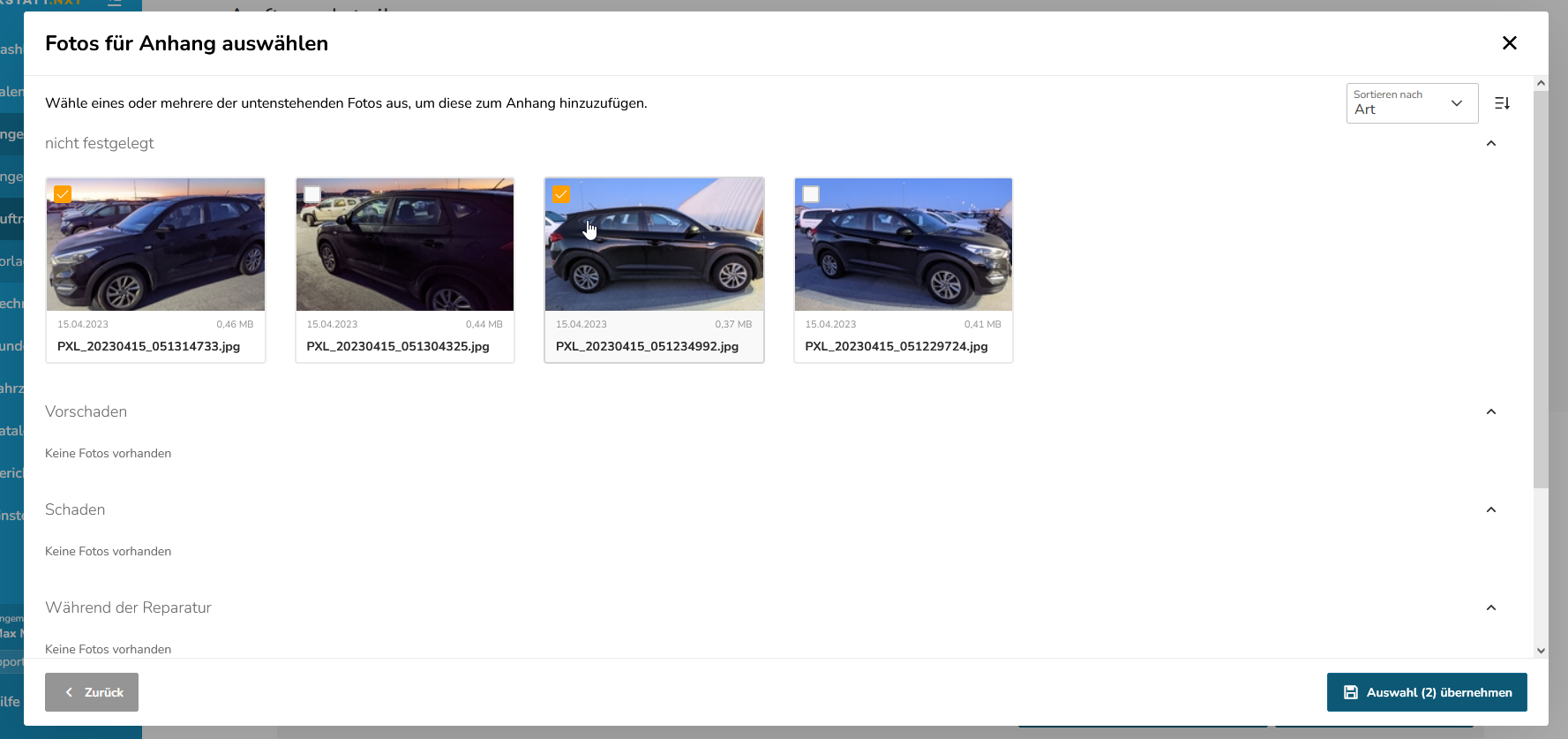Collapse the Schaden section
Image resolution: width=1568 pixels, height=739 pixels.
[1491, 509]
